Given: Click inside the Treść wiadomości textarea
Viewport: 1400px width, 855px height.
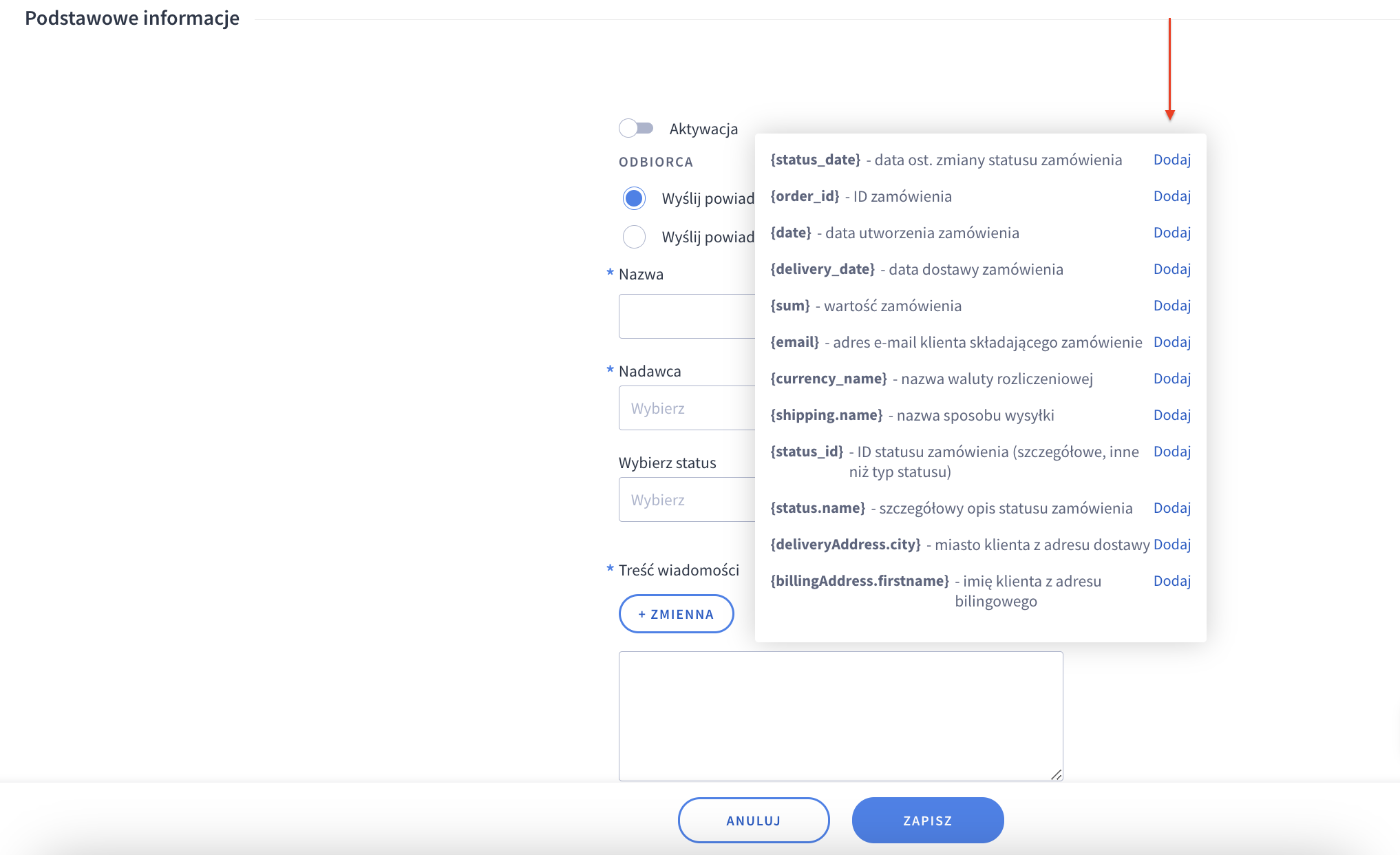Looking at the screenshot, I should [840, 716].
